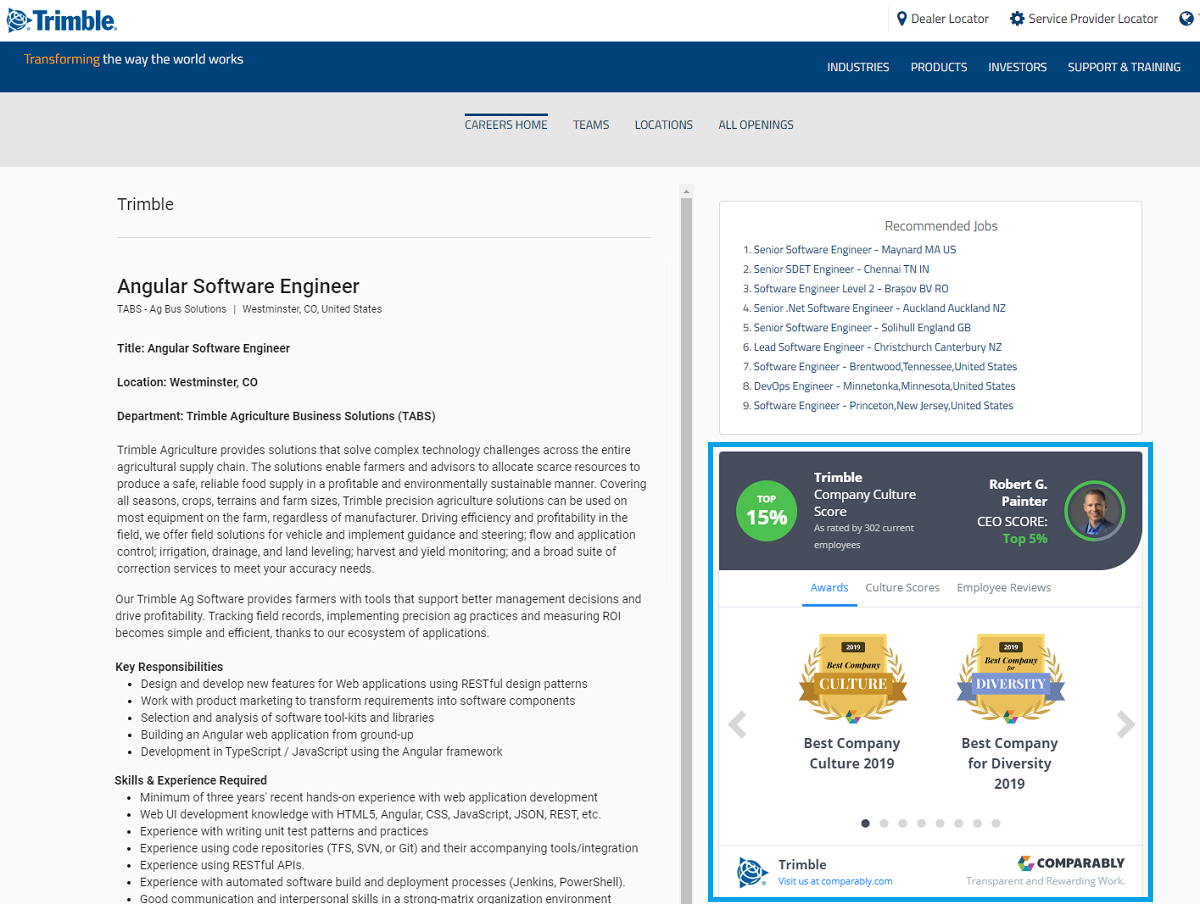The width and height of the screenshot is (1200, 904).
Task: Select second carousel pagination dot
Action: pos(884,824)
